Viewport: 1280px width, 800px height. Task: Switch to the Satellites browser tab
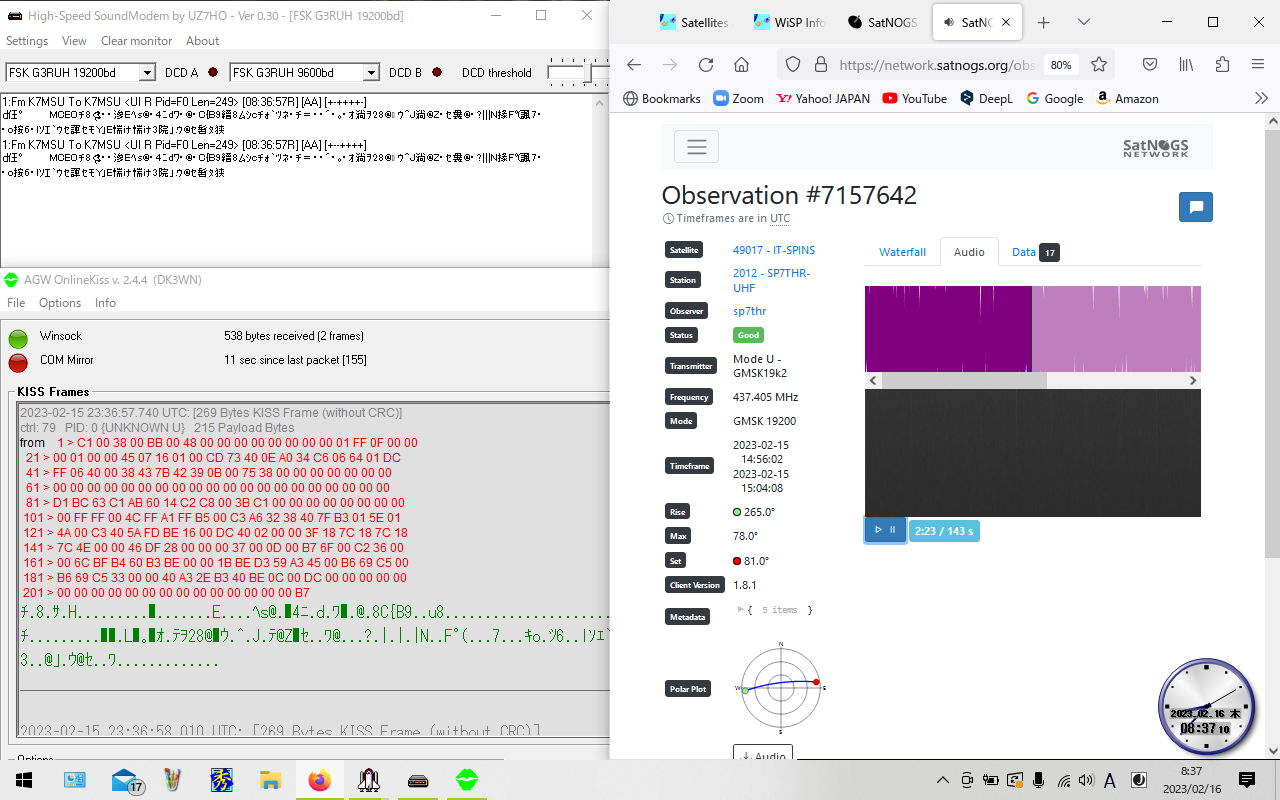pos(694,22)
